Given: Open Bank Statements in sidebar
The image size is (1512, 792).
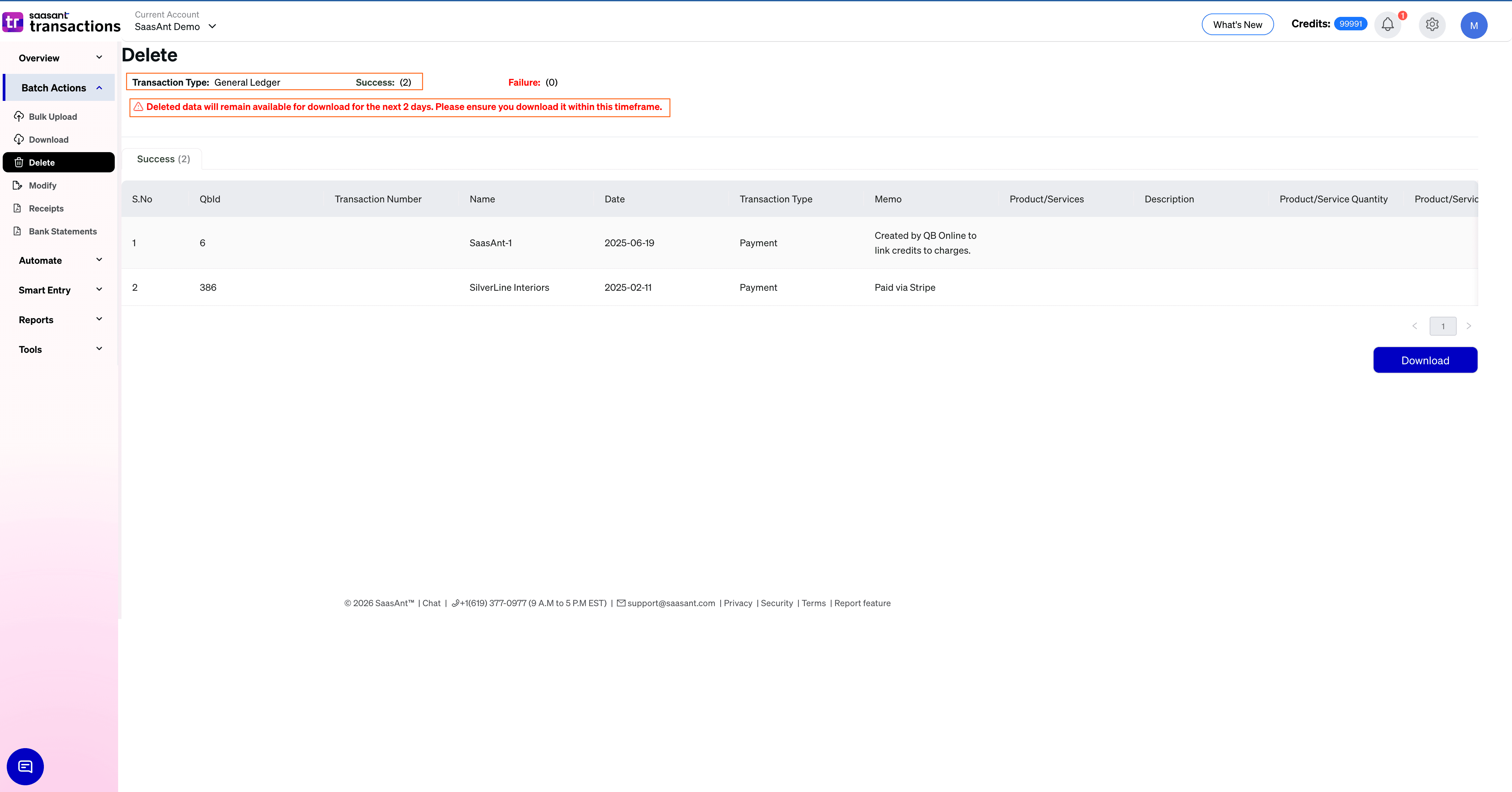Looking at the screenshot, I should coord(62,231).
